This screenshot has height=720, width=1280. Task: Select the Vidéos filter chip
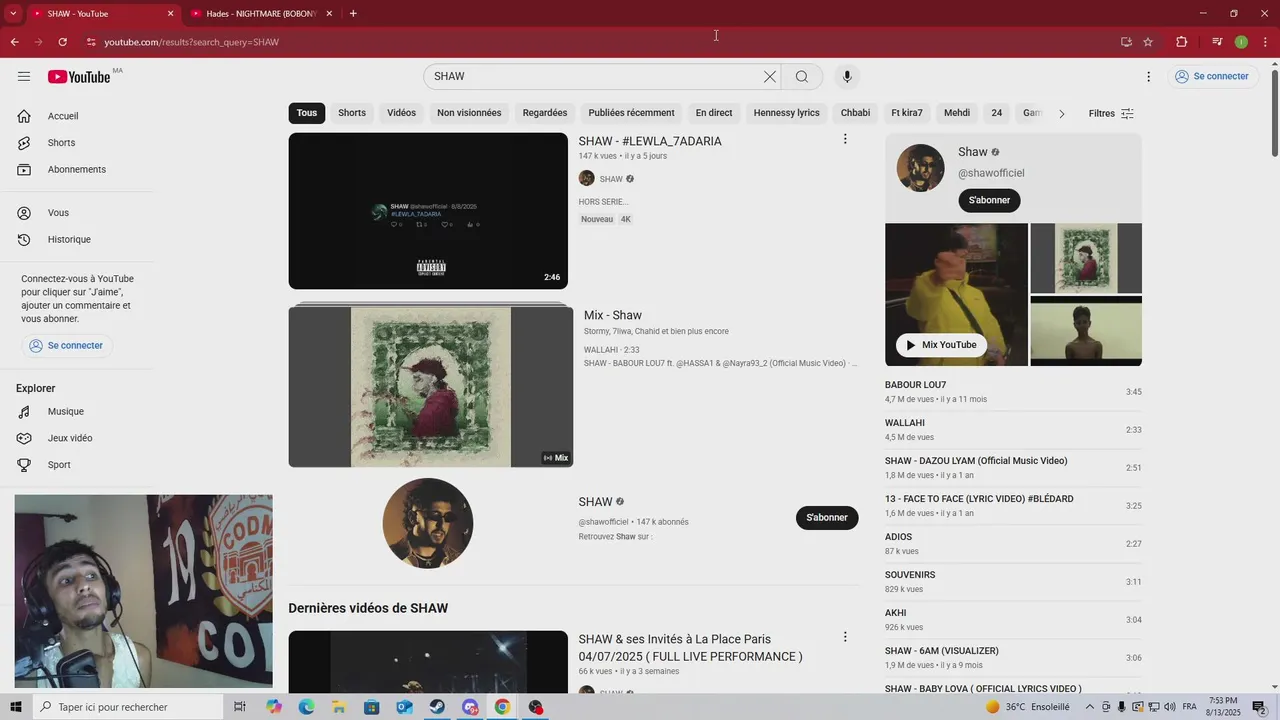tap(402, 113)
